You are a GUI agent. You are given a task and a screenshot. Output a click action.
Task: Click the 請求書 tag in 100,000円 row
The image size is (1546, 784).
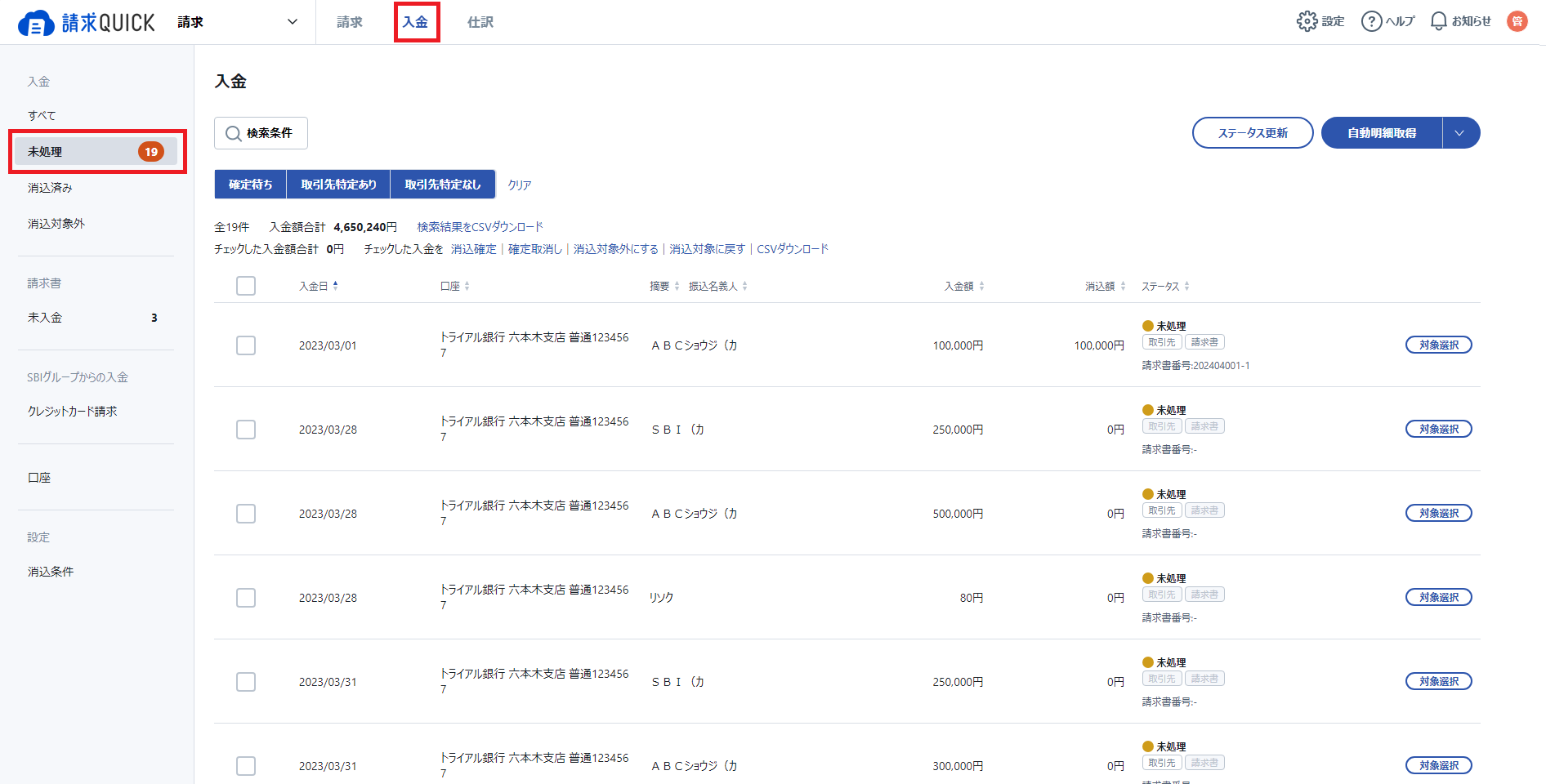(x=1204, y=342)
